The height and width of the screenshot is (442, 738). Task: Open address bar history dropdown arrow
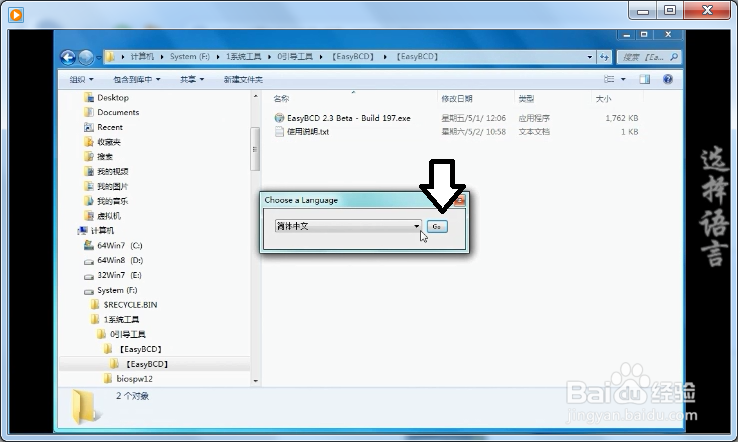click(590, 57)
